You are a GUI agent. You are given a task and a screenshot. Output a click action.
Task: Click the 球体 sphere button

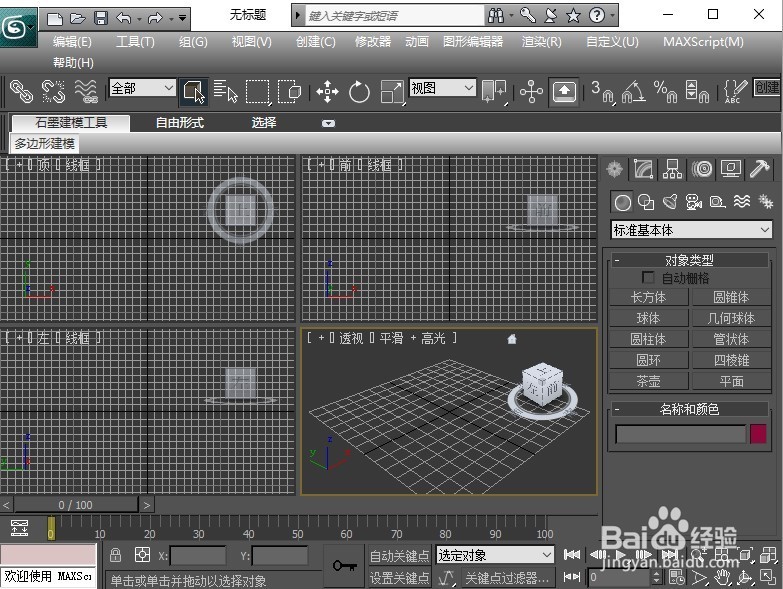click(648, 318)
